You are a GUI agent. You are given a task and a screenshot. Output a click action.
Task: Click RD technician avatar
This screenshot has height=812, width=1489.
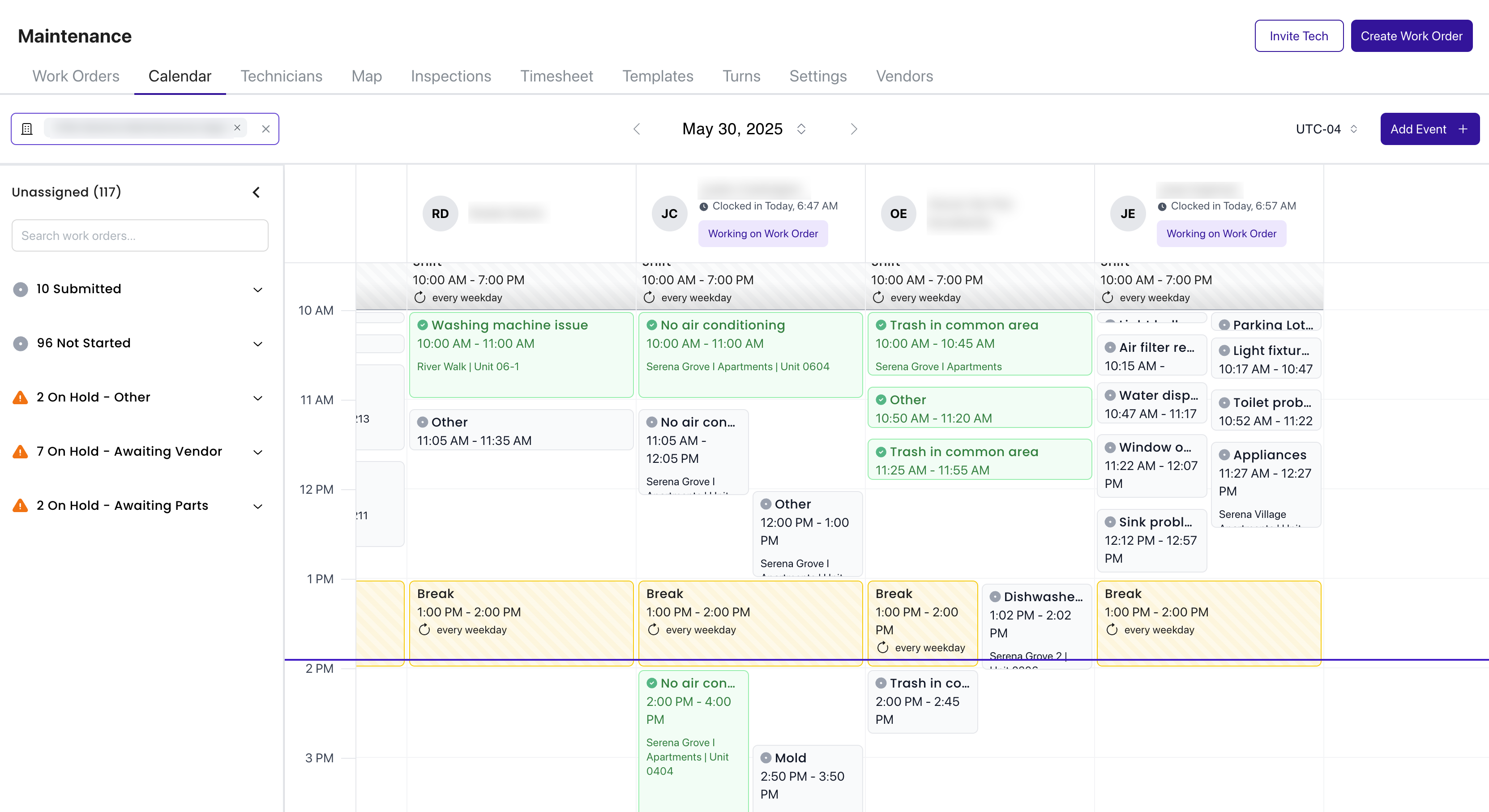(440, 214)
